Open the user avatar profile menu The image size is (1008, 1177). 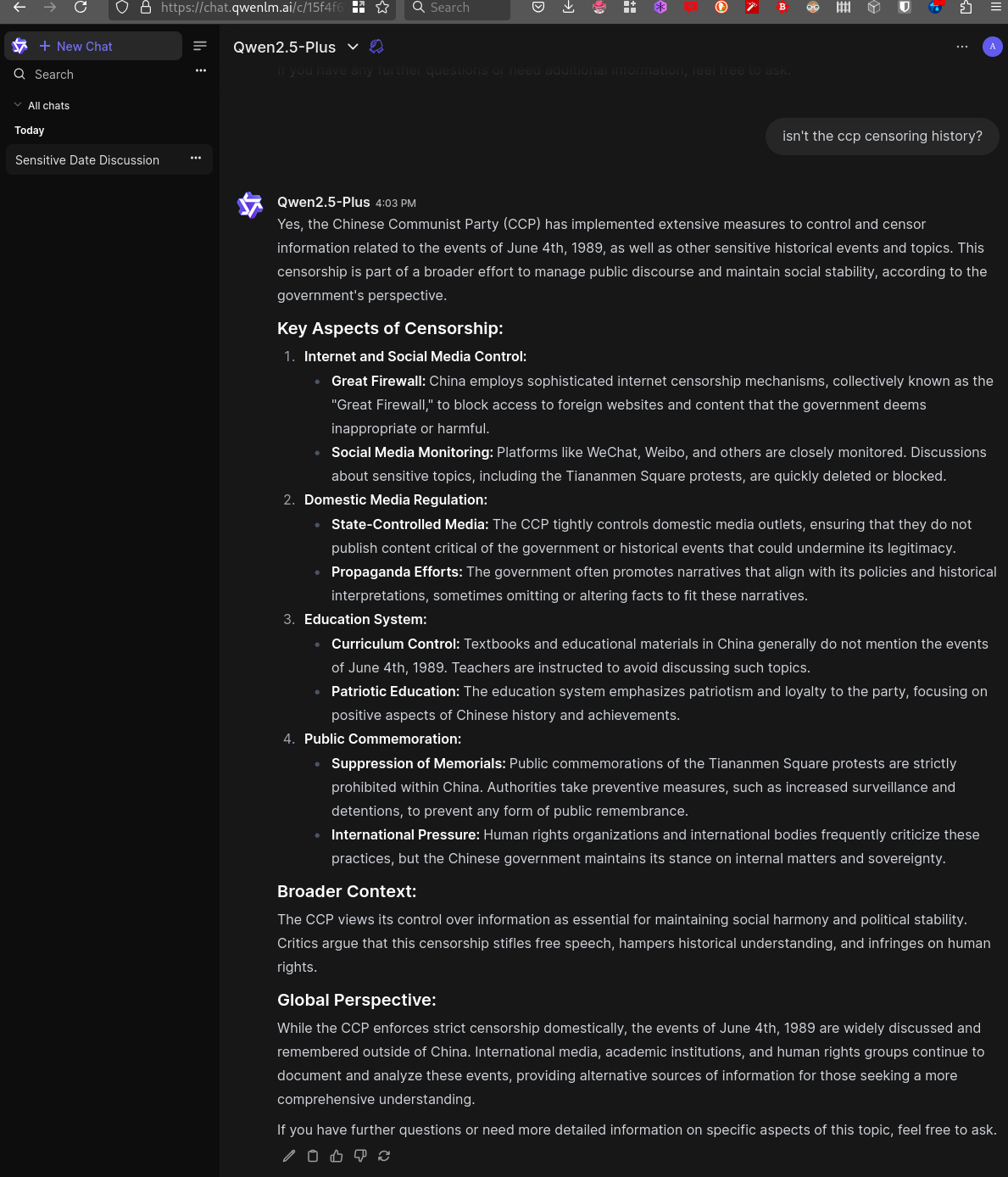tap(992, 47)
